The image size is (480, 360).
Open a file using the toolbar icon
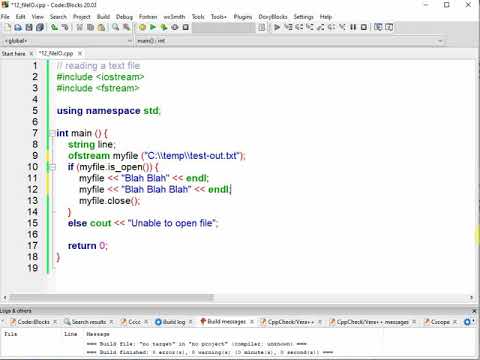(18, 27)
